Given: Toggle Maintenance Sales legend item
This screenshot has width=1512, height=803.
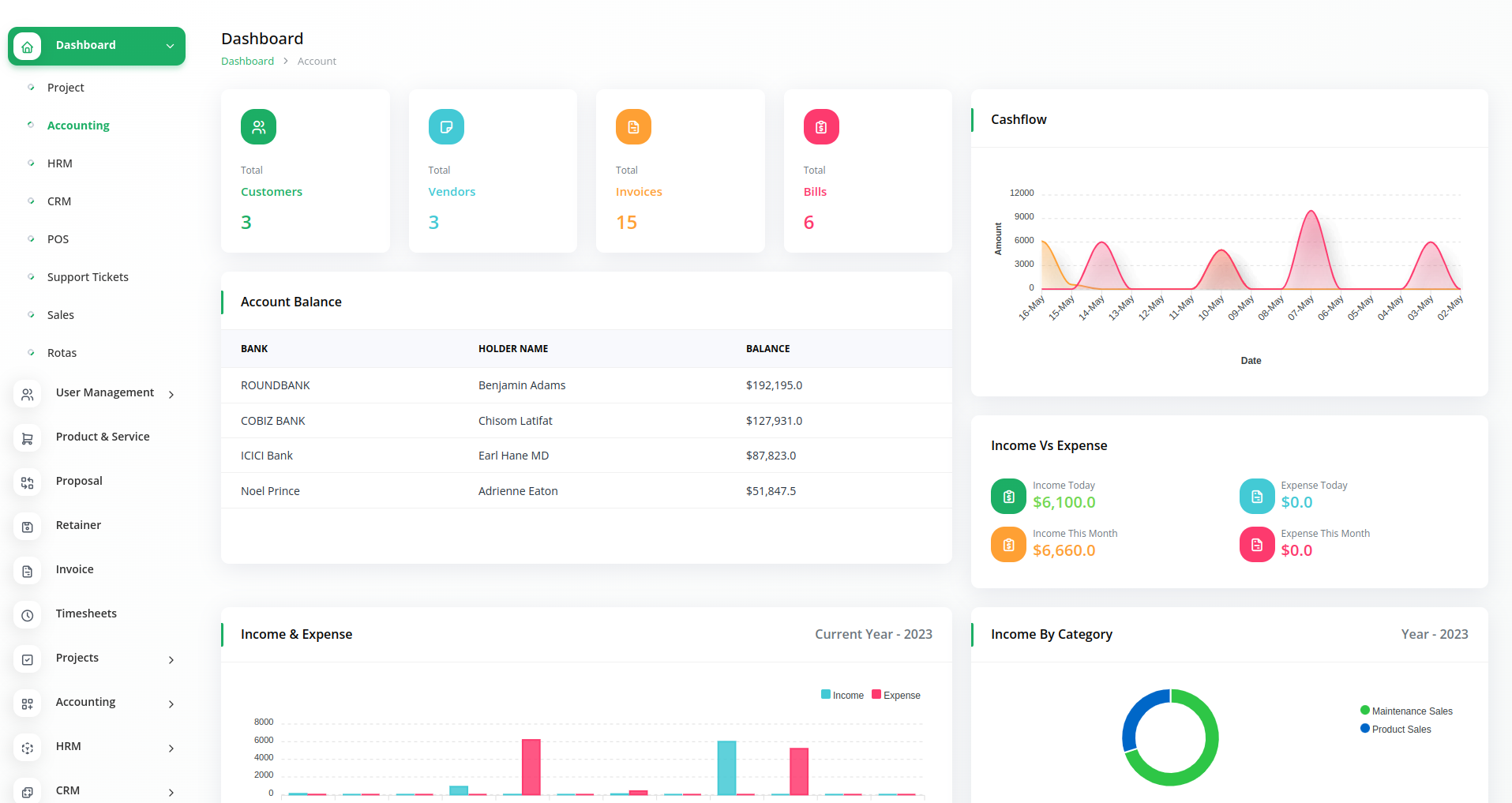Looking at the screenshot, I should pyautogui.click(x=1406, y=711).
